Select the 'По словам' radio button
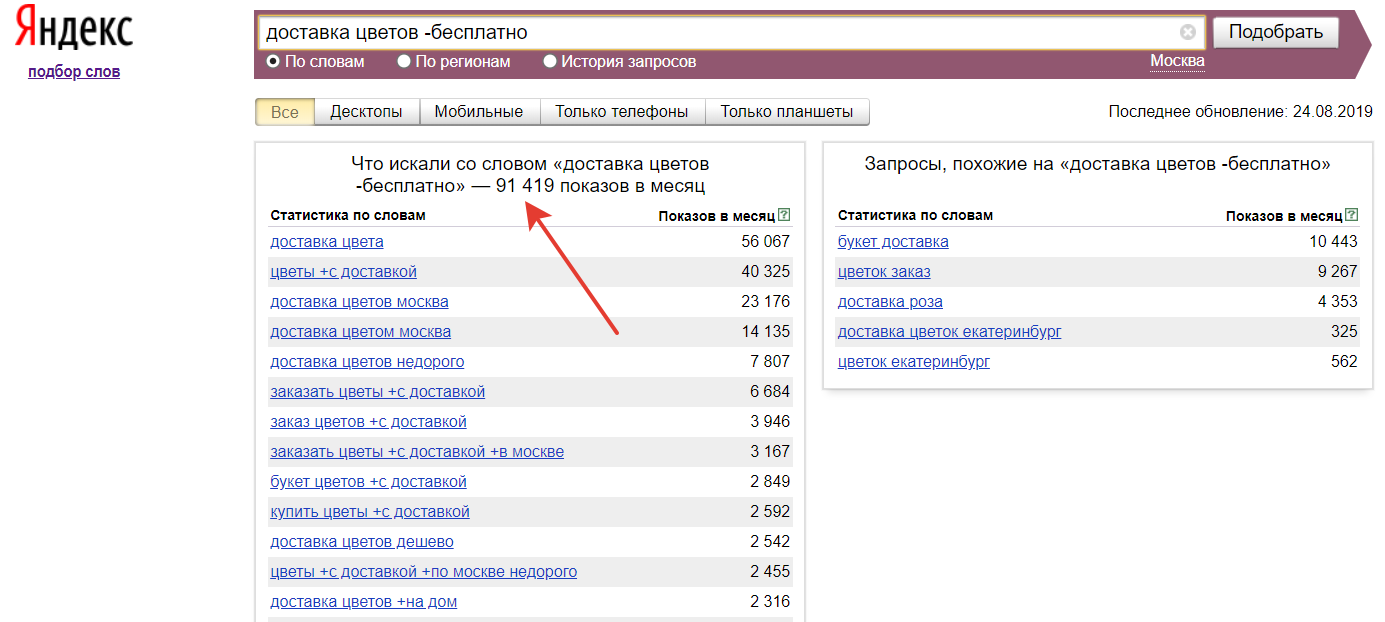The width and height of the screenshot is (1385, 622). (273, 62)
